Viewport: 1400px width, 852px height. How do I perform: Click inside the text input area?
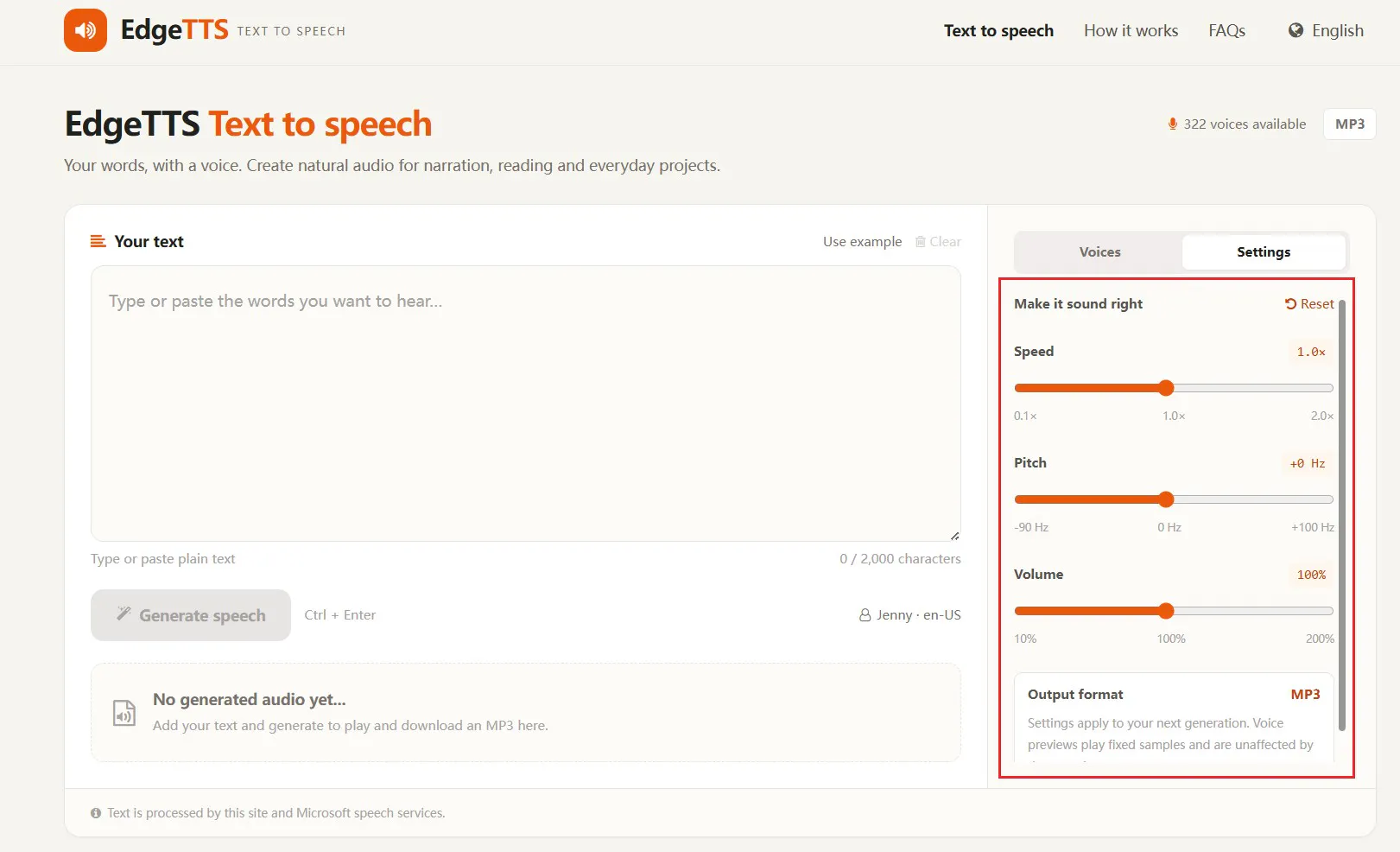click(526, 404)
